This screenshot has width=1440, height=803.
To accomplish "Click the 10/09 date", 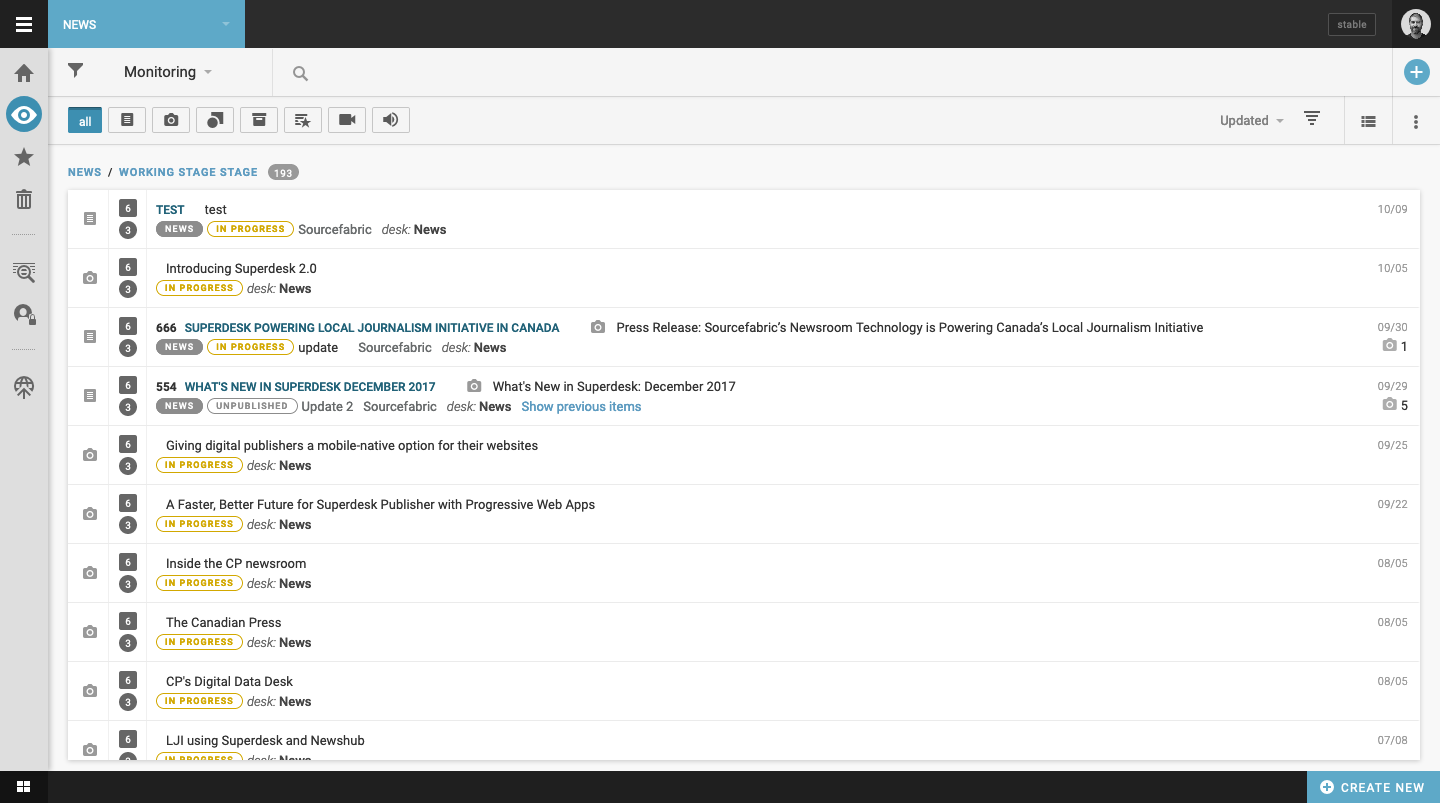I will 1392,210.
